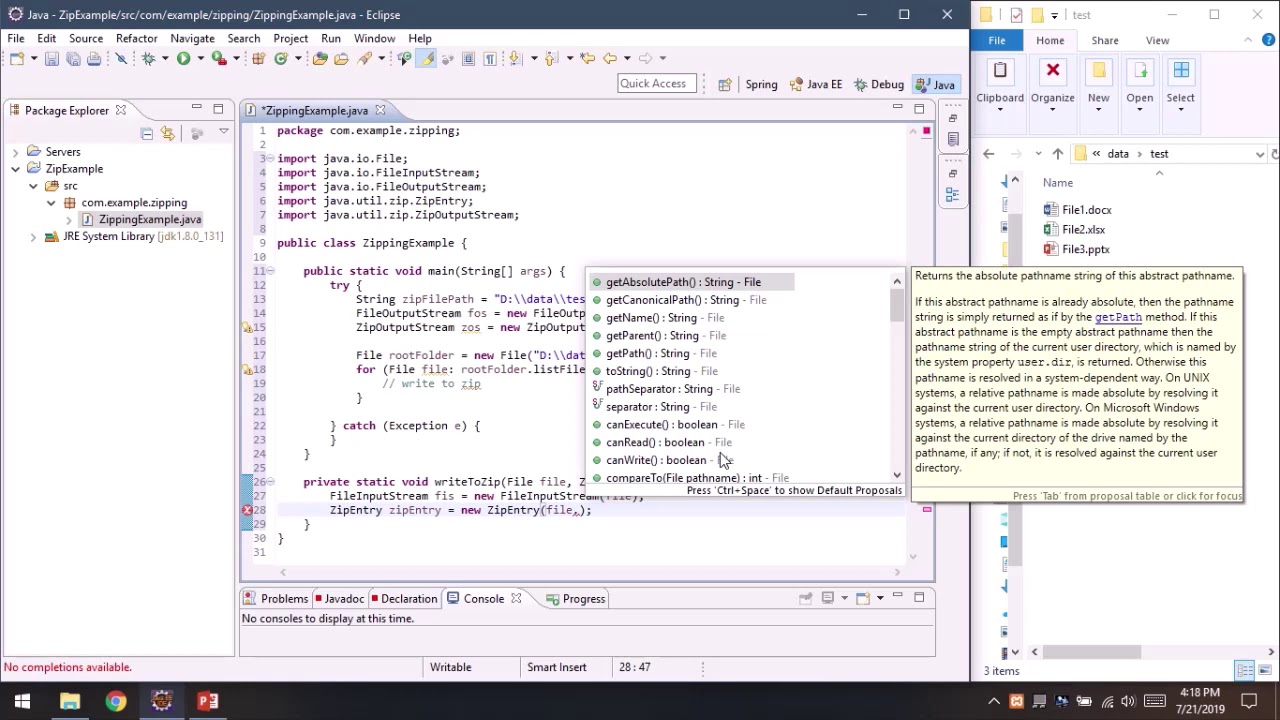This screenshot has width=1280, height=720.
Task: Click the Search flashlight toolbar icon
Action: pyautogui.click(x=364, y=58)
